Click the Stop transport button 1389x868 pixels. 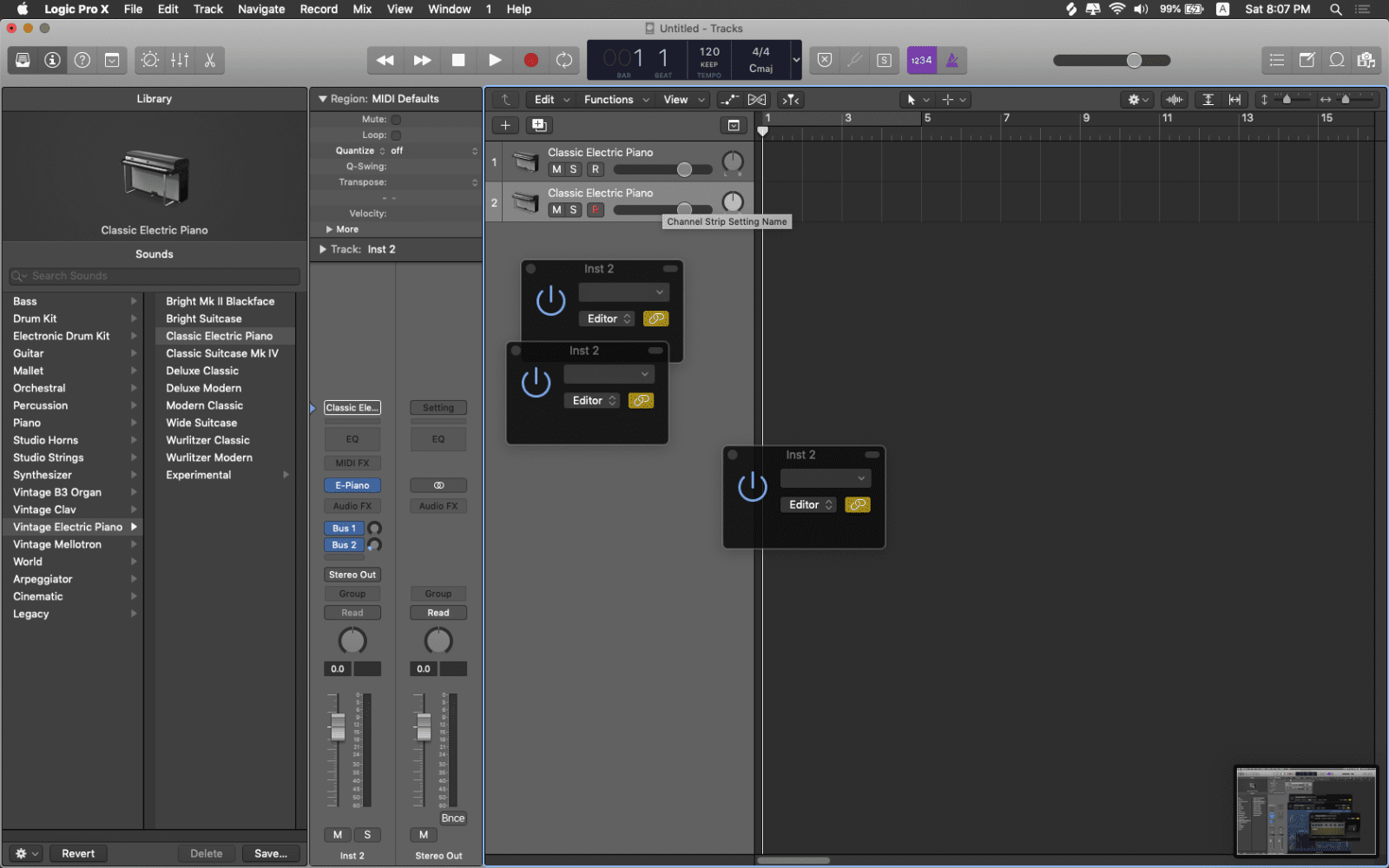coord(458,60)
